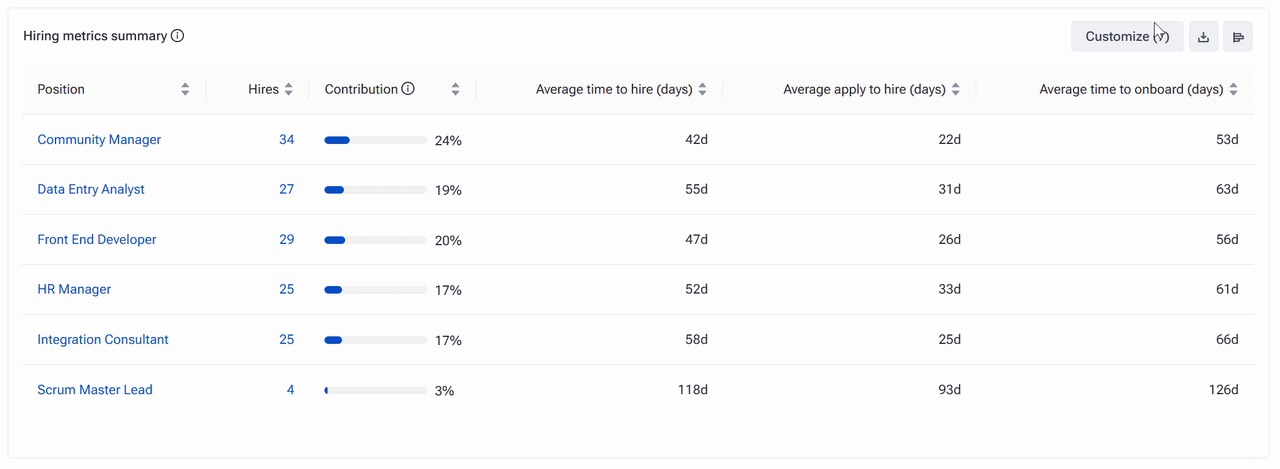Click the download icon button
The height and width of the screenshot is (469, 1280).
[1204, 37]
